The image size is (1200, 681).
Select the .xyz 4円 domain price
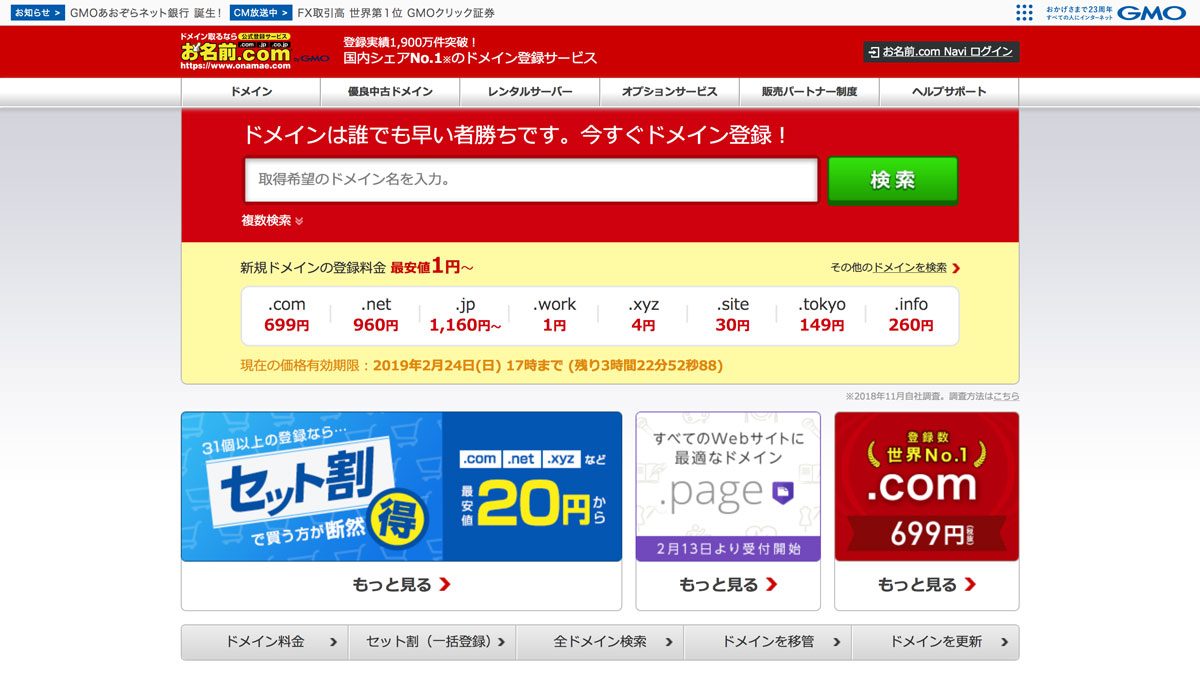pyautogui.click(x=643, y=315)
